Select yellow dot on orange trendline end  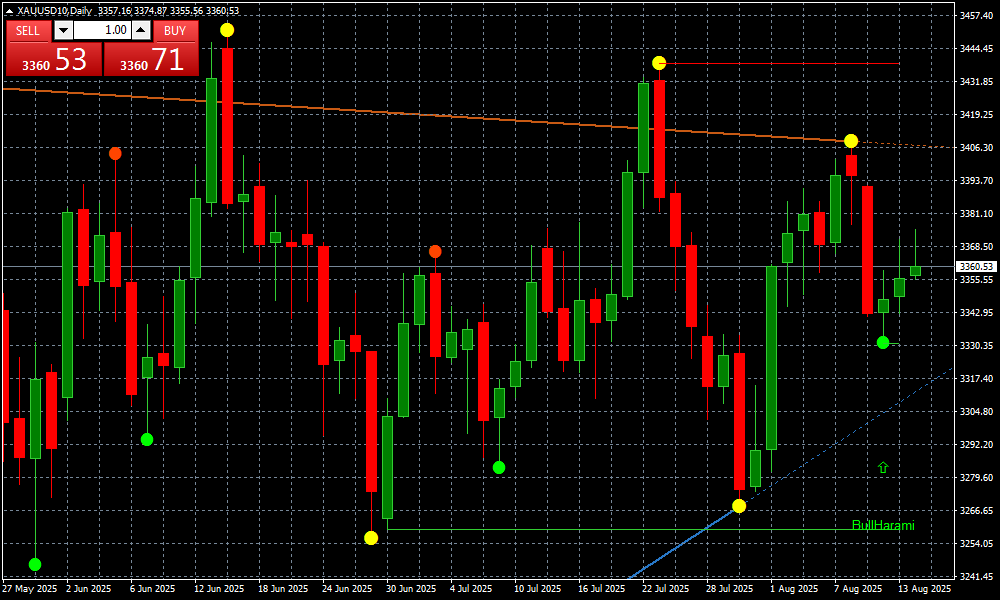851,141
